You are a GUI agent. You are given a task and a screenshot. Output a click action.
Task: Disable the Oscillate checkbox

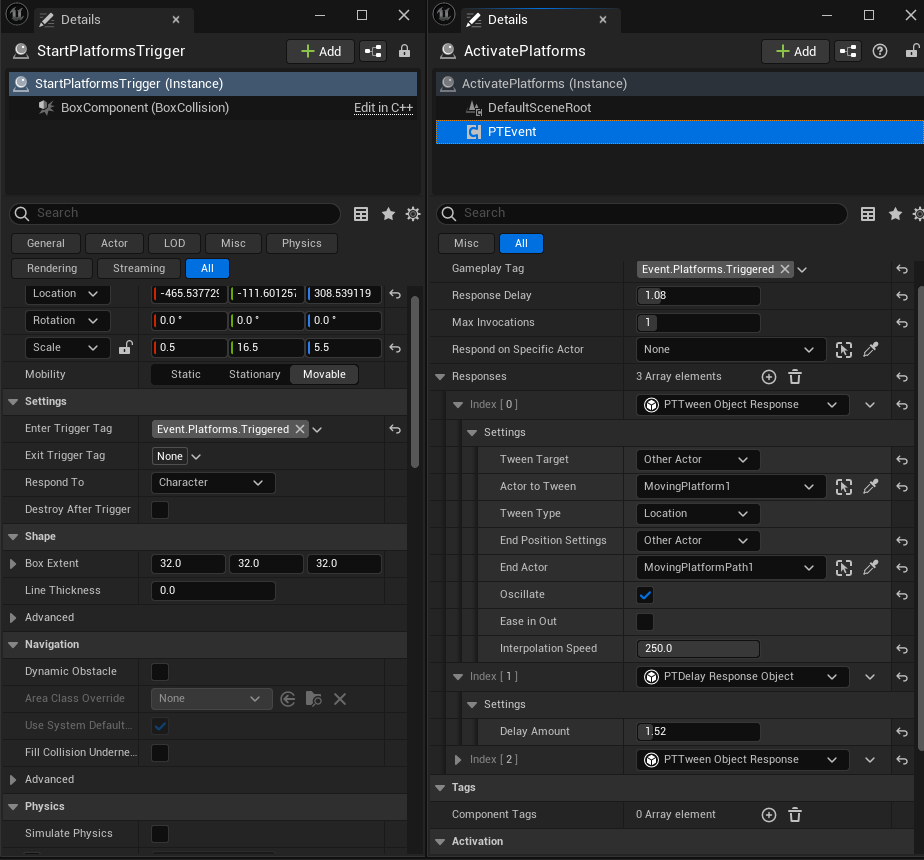644,594
